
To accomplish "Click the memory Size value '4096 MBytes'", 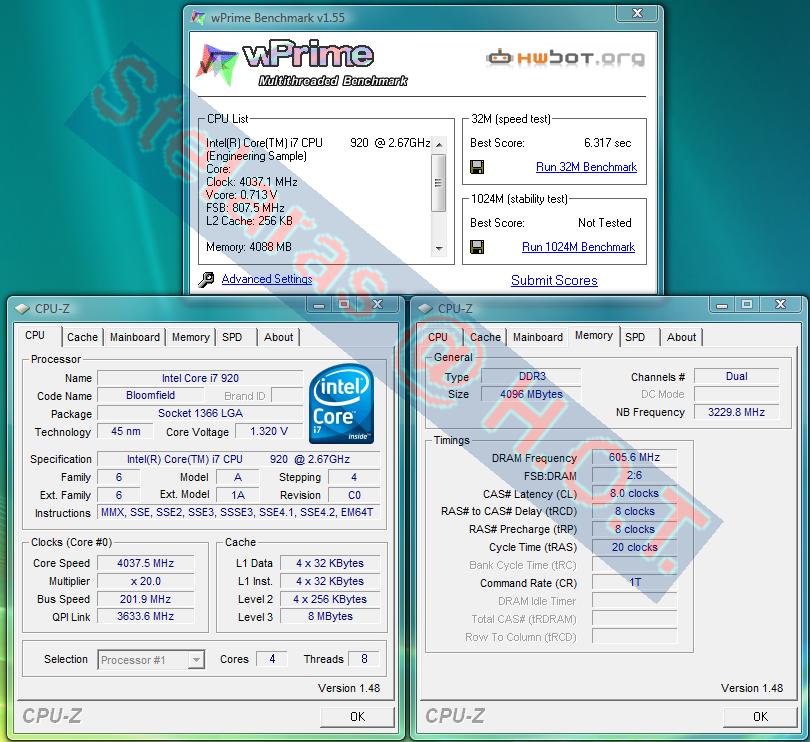I will click(x=532, y=394).
